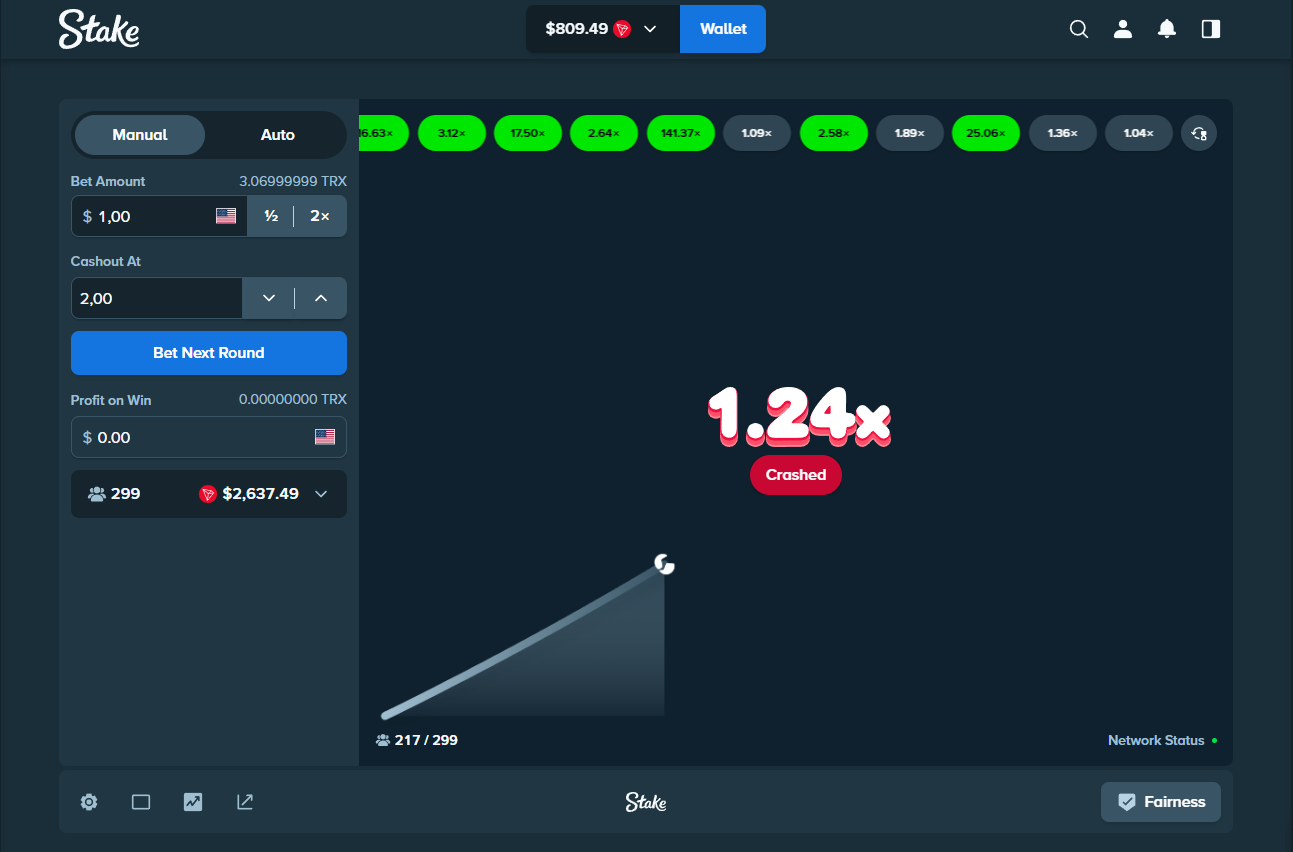The height and width of the screenshot is (852, 1293).
Task: Open game settings gear icon
Action: point(89,802)
